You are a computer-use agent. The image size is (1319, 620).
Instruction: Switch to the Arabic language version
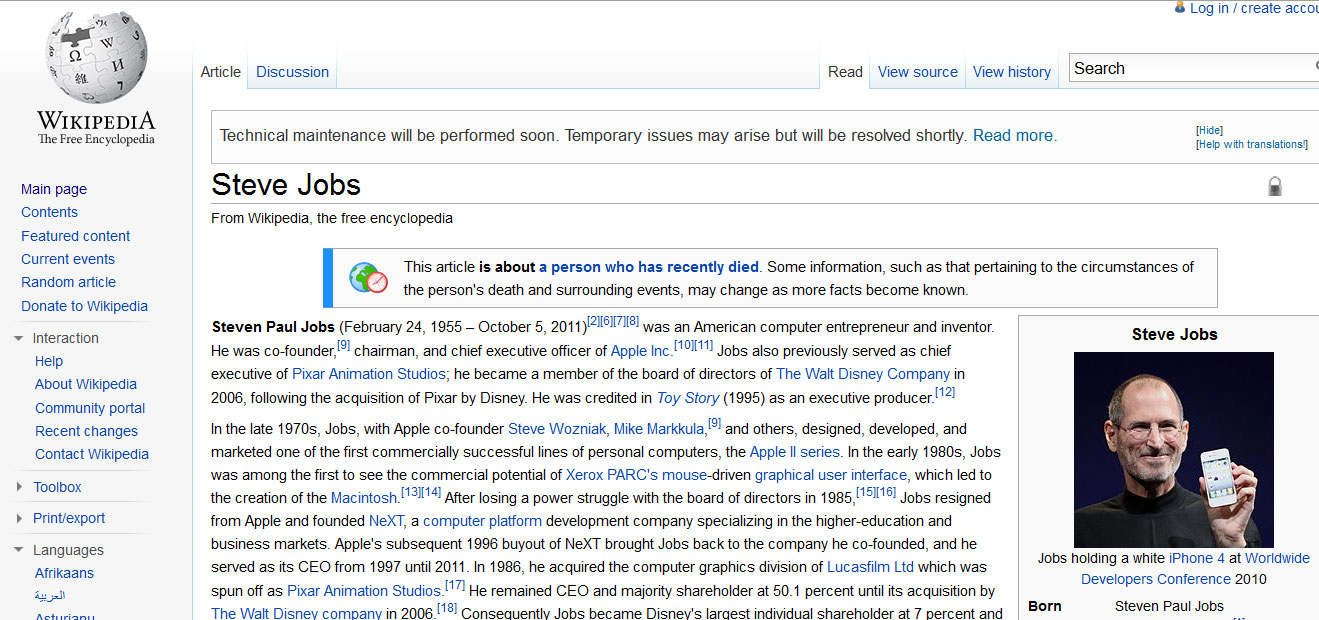(50, 596)
